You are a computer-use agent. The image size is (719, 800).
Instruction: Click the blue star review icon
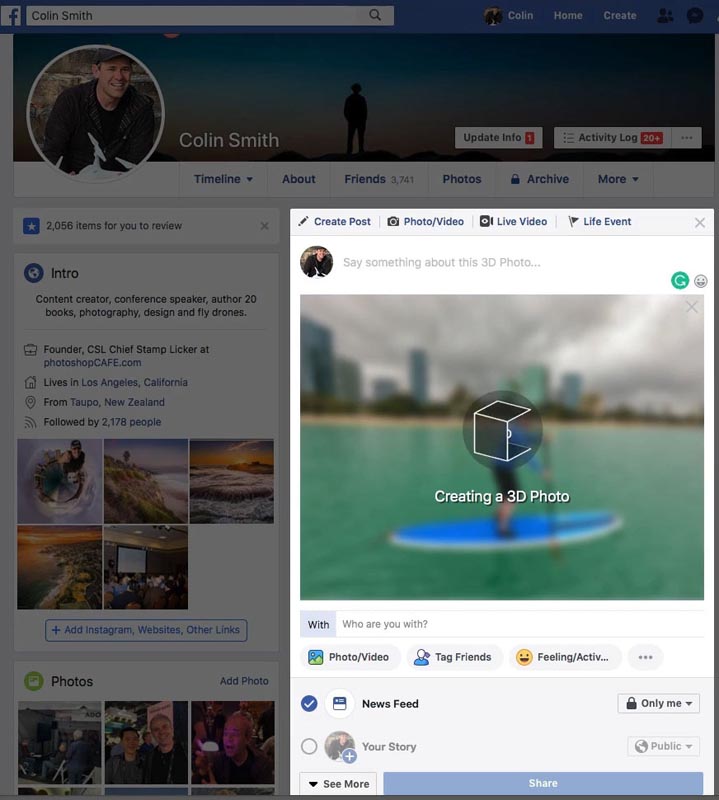coord(31,226)
